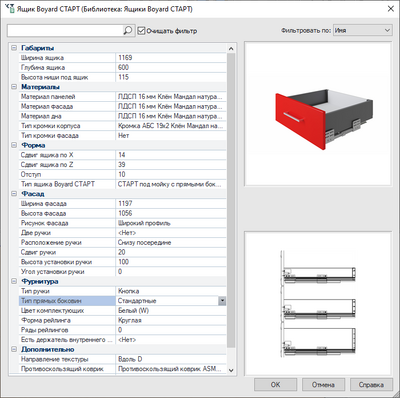Select the 'Ширина ящика' value 1169
Screen dimensions: 400x398
pos(171,58)
